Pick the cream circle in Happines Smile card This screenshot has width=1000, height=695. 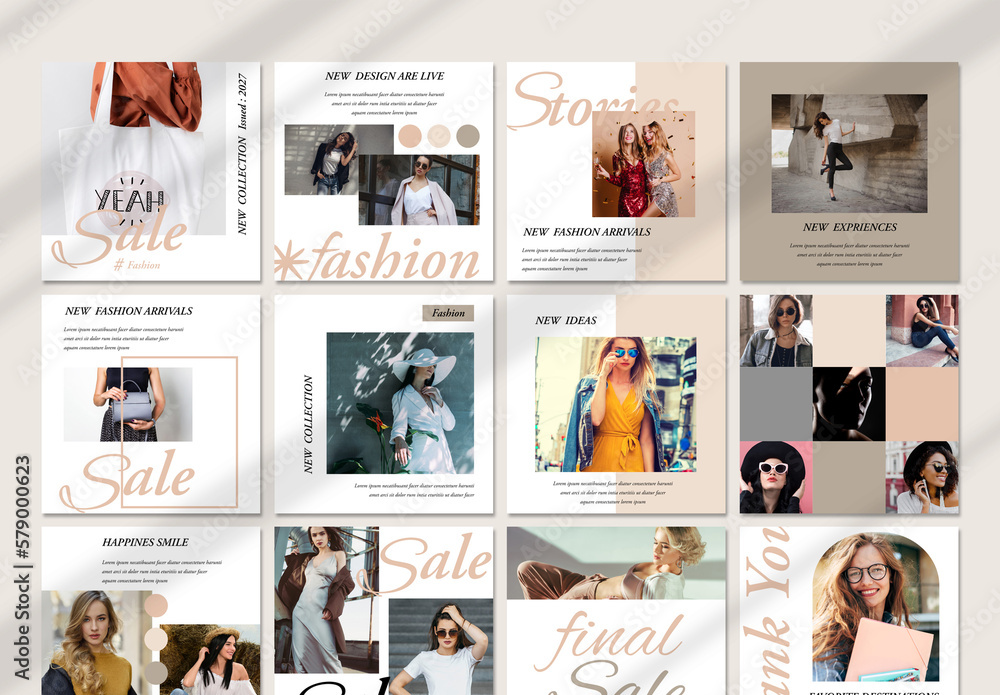coord(156,638)
